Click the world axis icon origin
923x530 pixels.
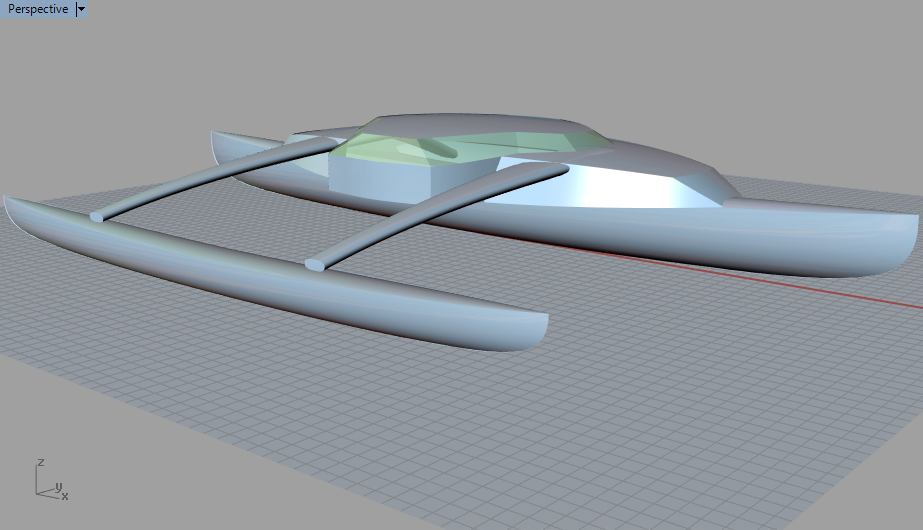click(x=38, y=492)
